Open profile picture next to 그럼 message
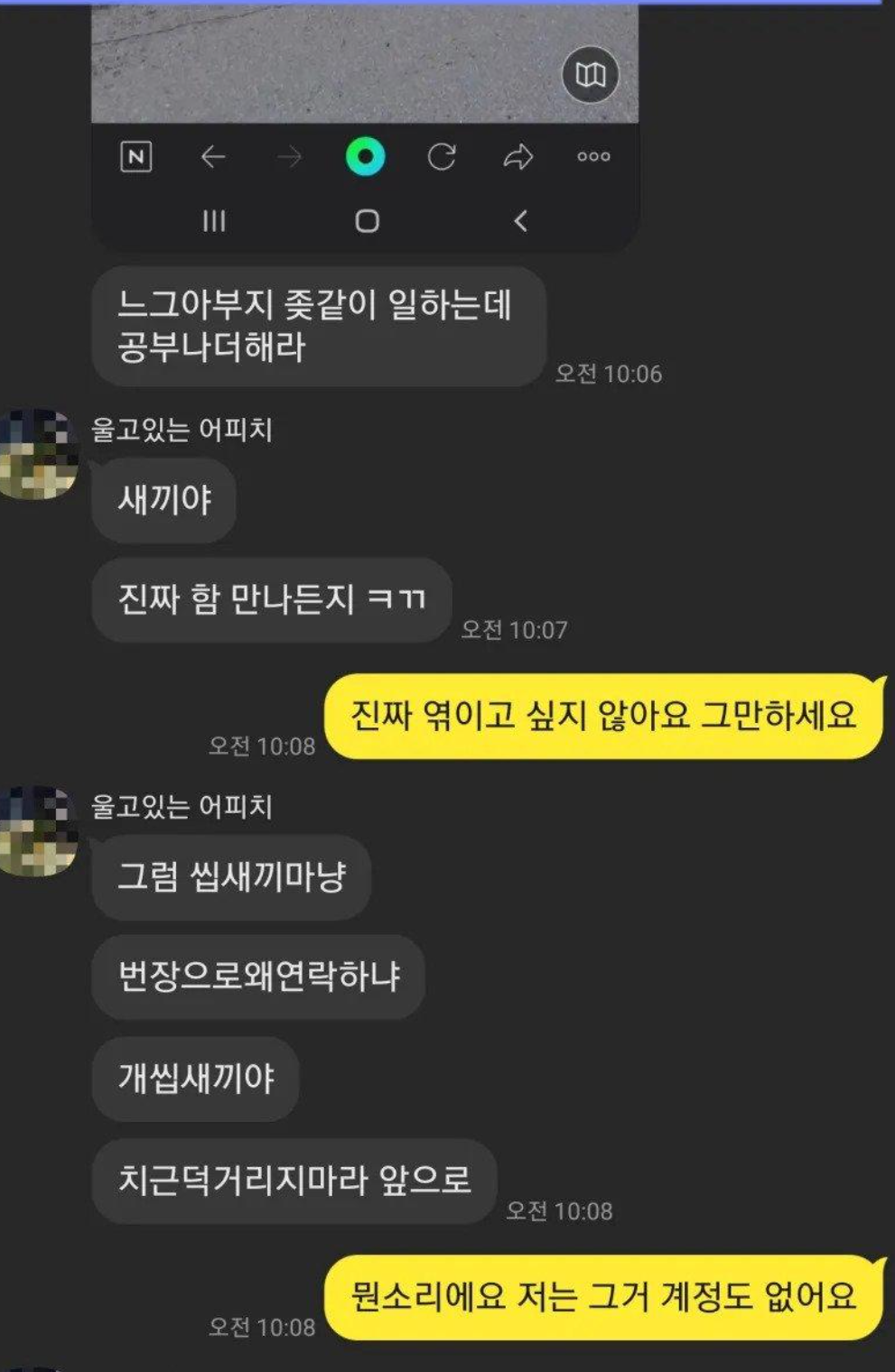895x1372 pixels. (38, 830)
